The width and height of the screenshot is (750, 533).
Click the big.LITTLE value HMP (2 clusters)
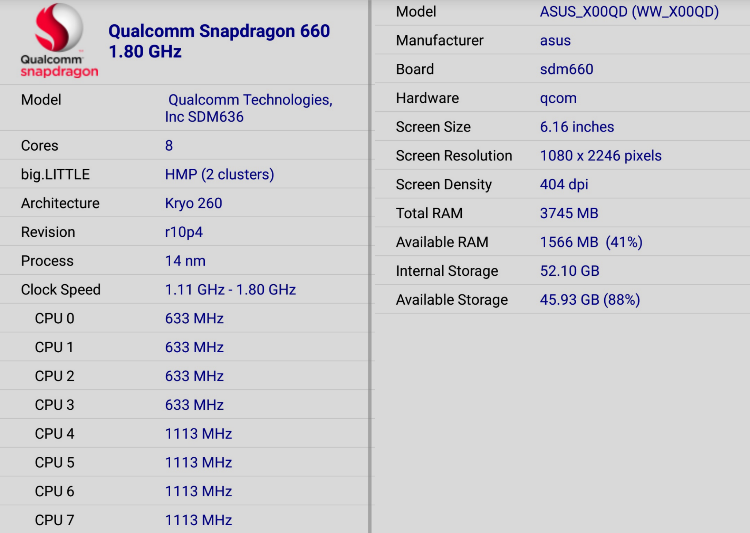pos(220,175)
